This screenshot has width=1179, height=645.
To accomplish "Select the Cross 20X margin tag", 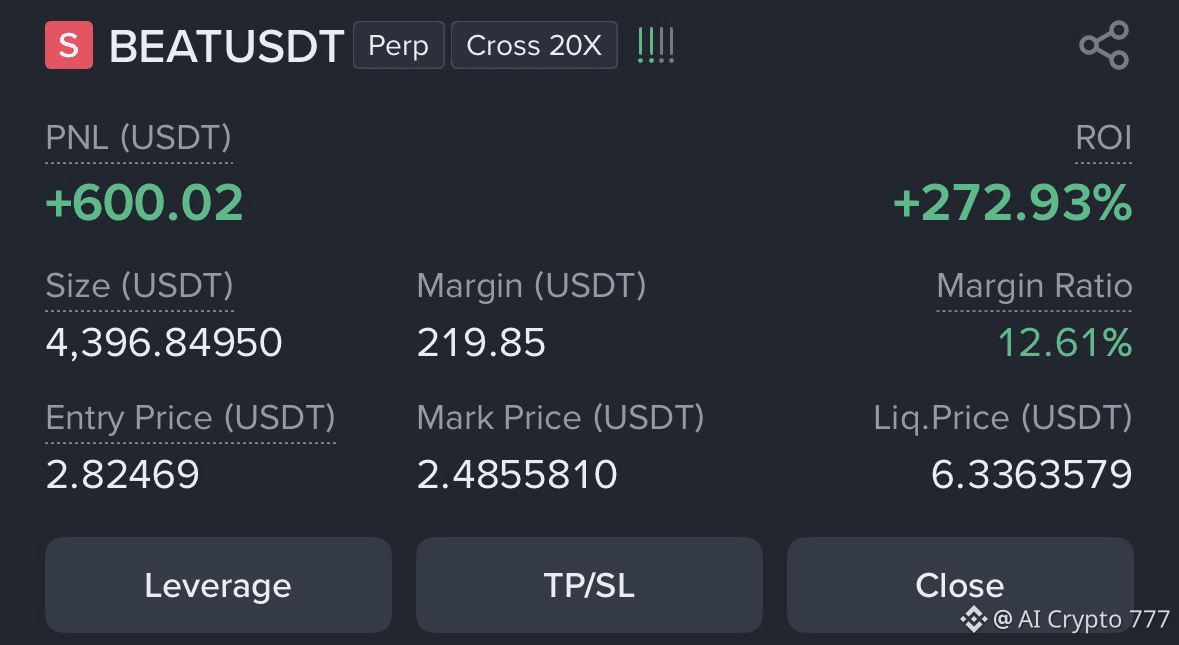I will point(534,45).
